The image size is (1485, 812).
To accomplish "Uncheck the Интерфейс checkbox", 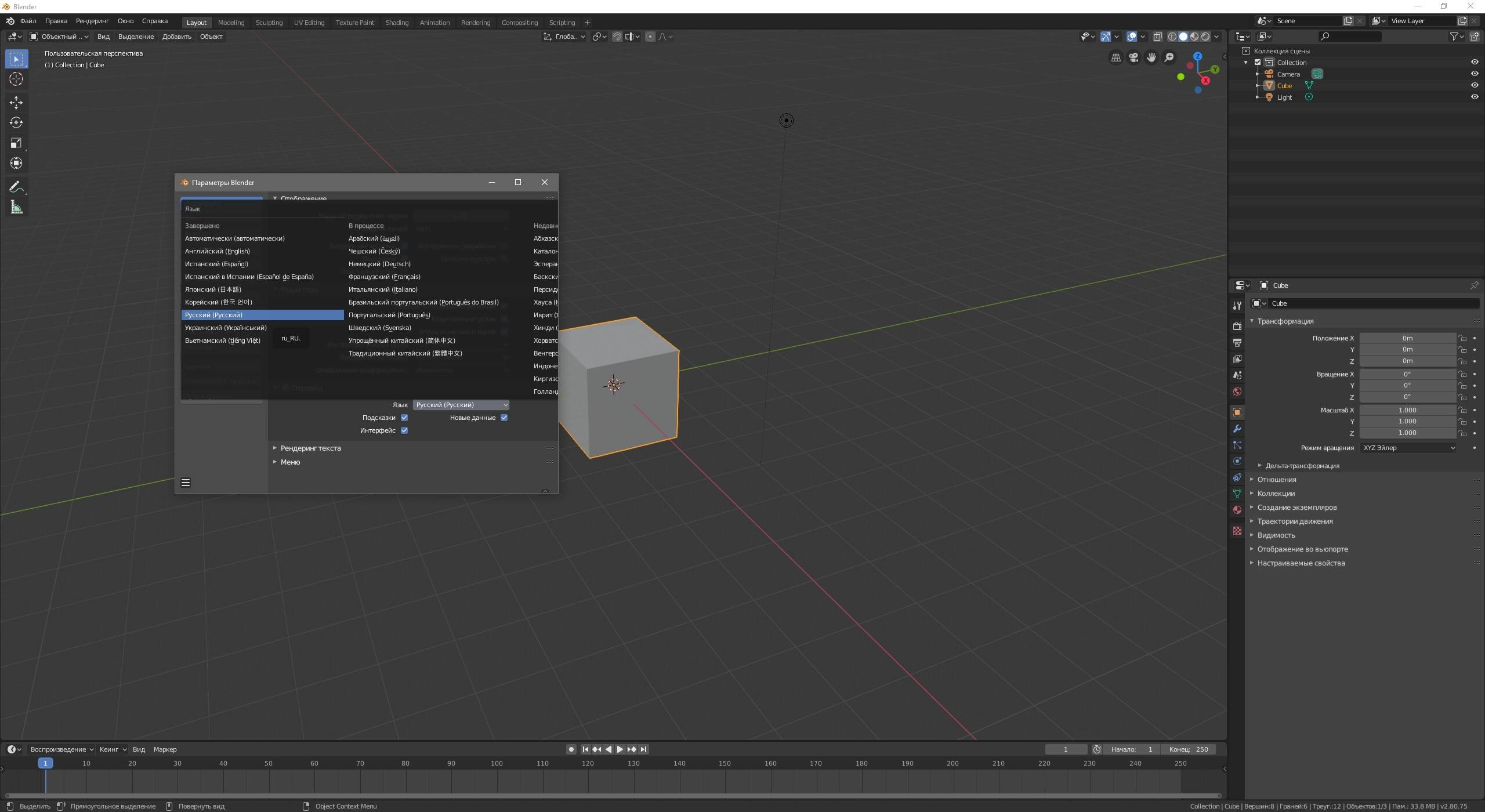I will tap(404, 430).
